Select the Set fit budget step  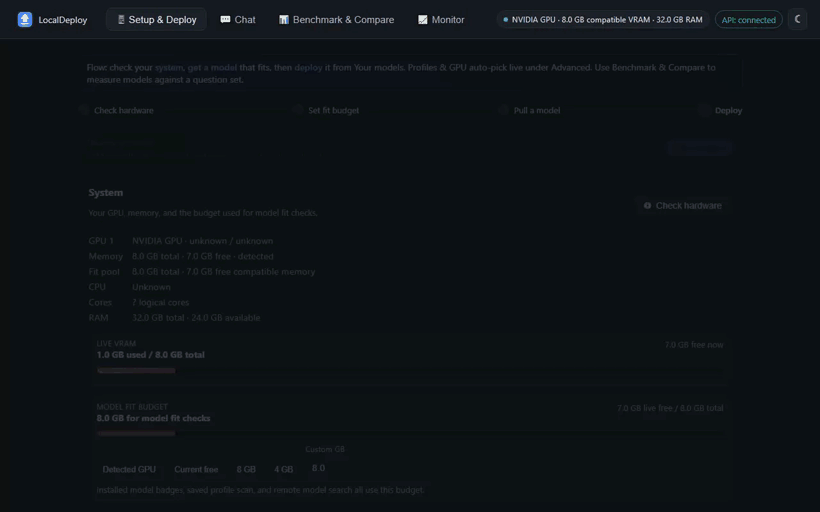click(x=327, y=110)
